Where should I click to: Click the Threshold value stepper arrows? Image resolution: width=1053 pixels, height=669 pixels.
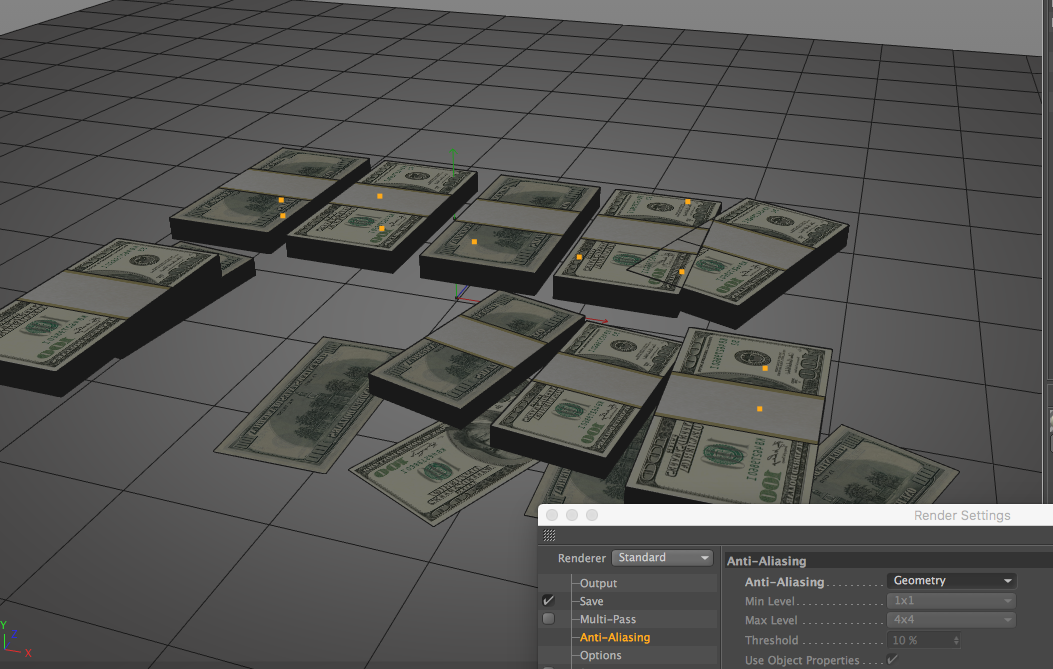(x=956, y=640)
